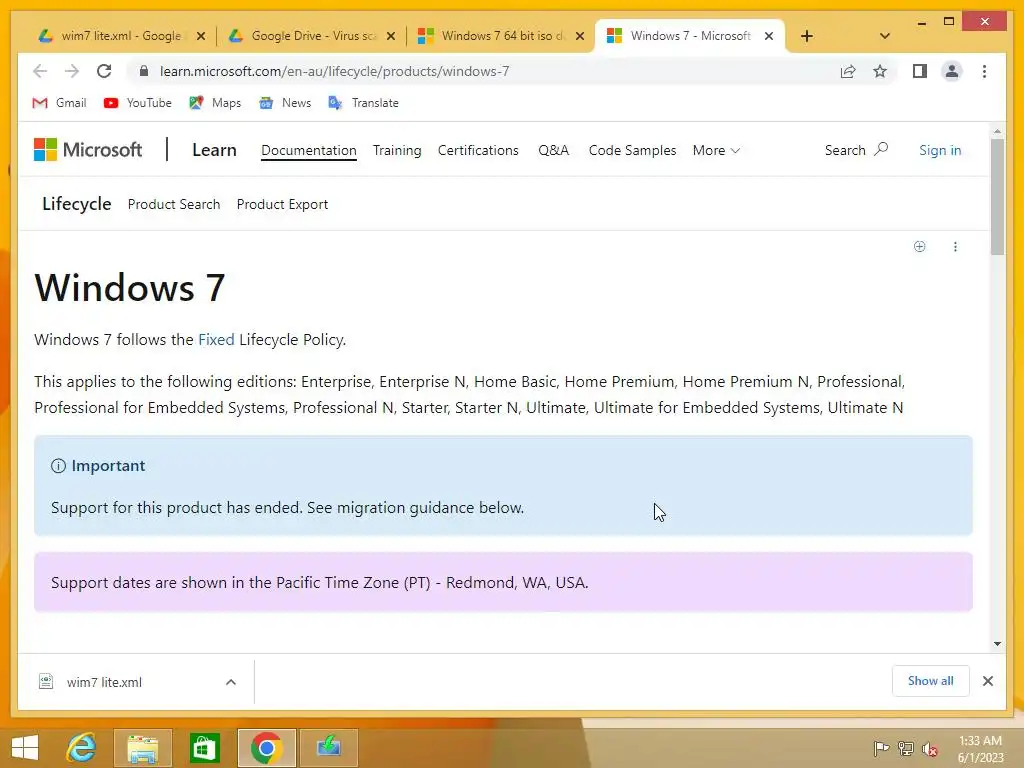The width and height of the screenshot is (1024, 768).
Task: Click the add to collection plus icon
Action: (x=920, y=246)
